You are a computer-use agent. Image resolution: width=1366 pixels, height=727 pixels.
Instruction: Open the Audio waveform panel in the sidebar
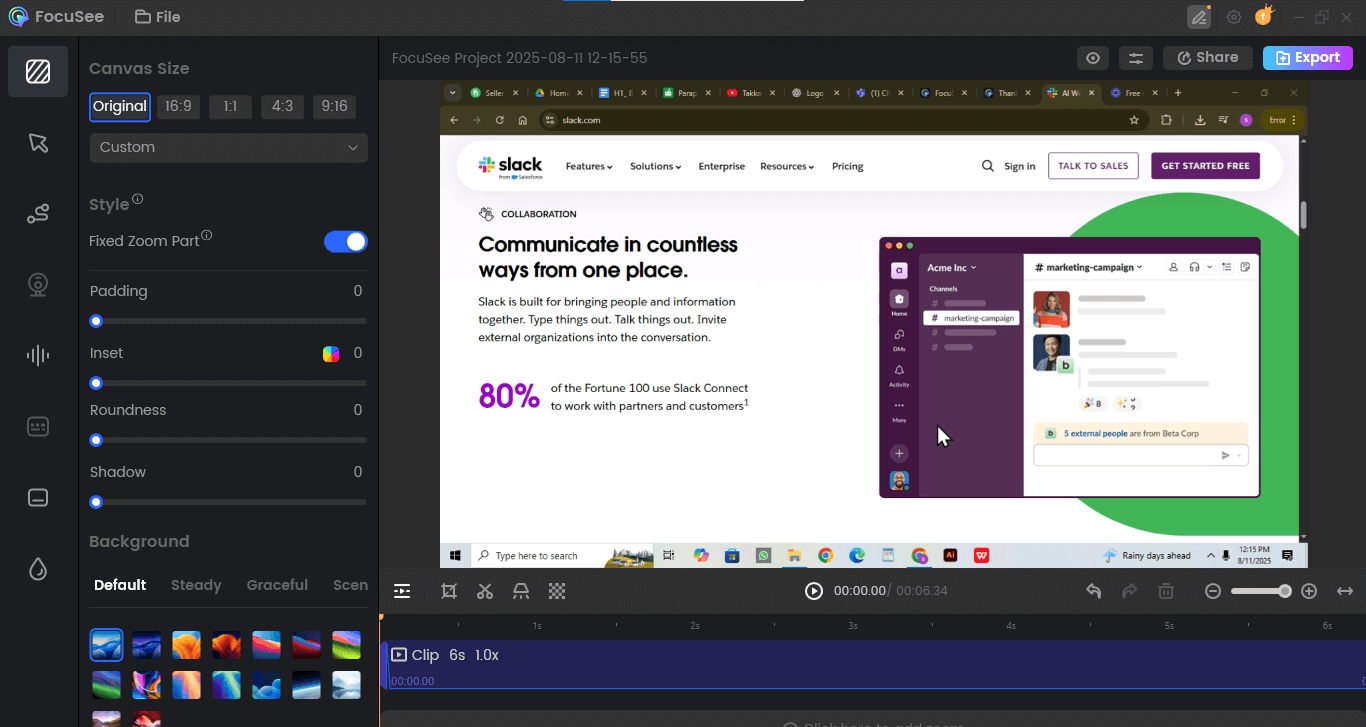tap(38, 355)
